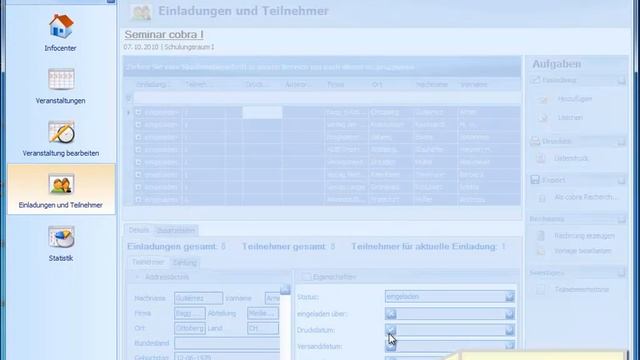
Task: Open the Druckdatum date dropdown arrow
Action: click(x=509, y=330)
